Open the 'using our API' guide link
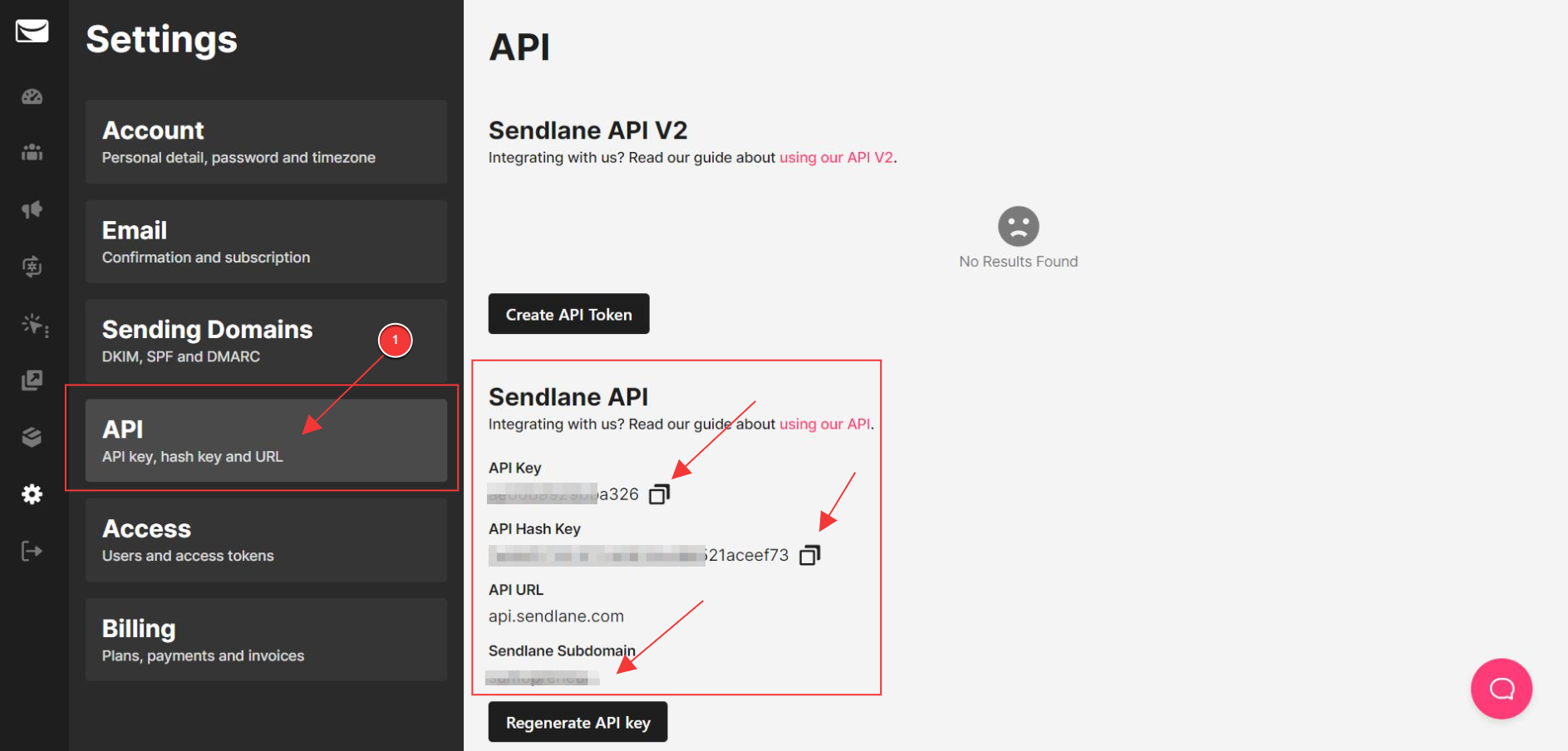This screenshot has height=751, width=1568. 824,424
